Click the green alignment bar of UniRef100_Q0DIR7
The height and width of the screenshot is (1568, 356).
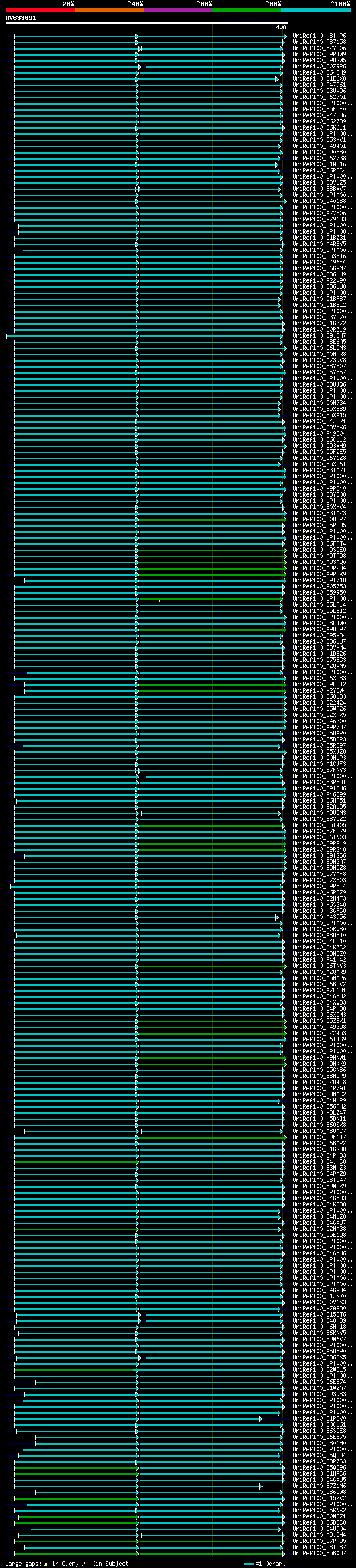211,520
